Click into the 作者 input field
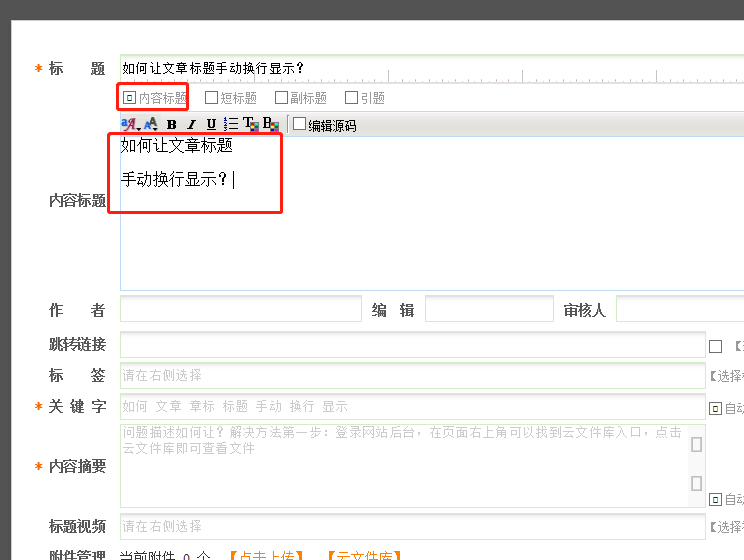Screen dimensions: 744x560 pos(240,309)
